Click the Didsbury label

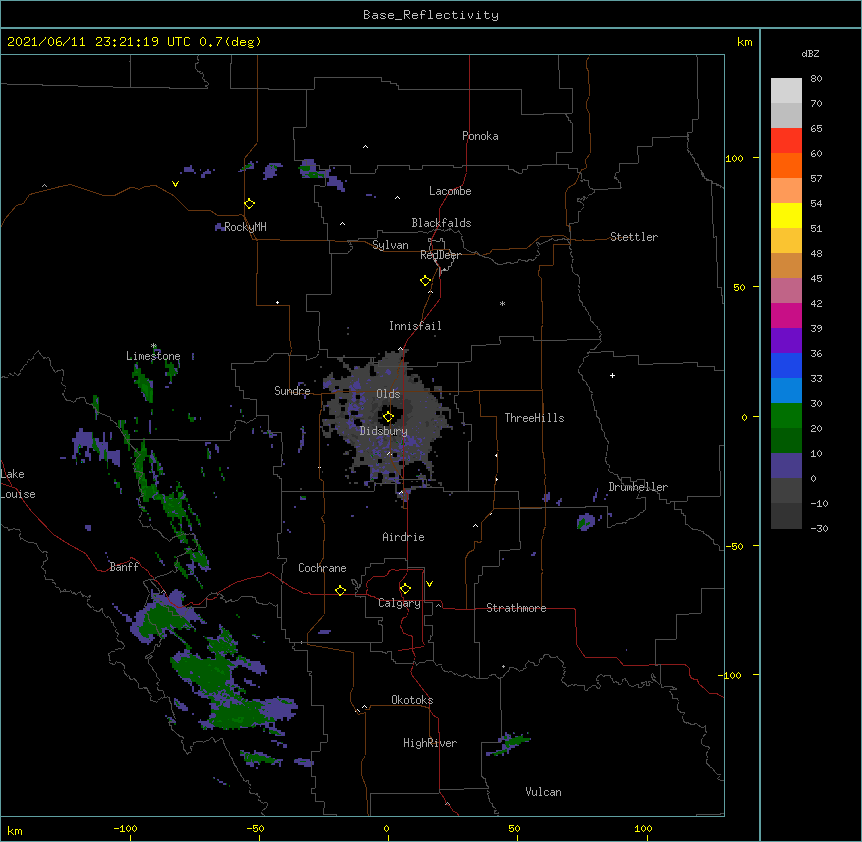tap(384, 431)
